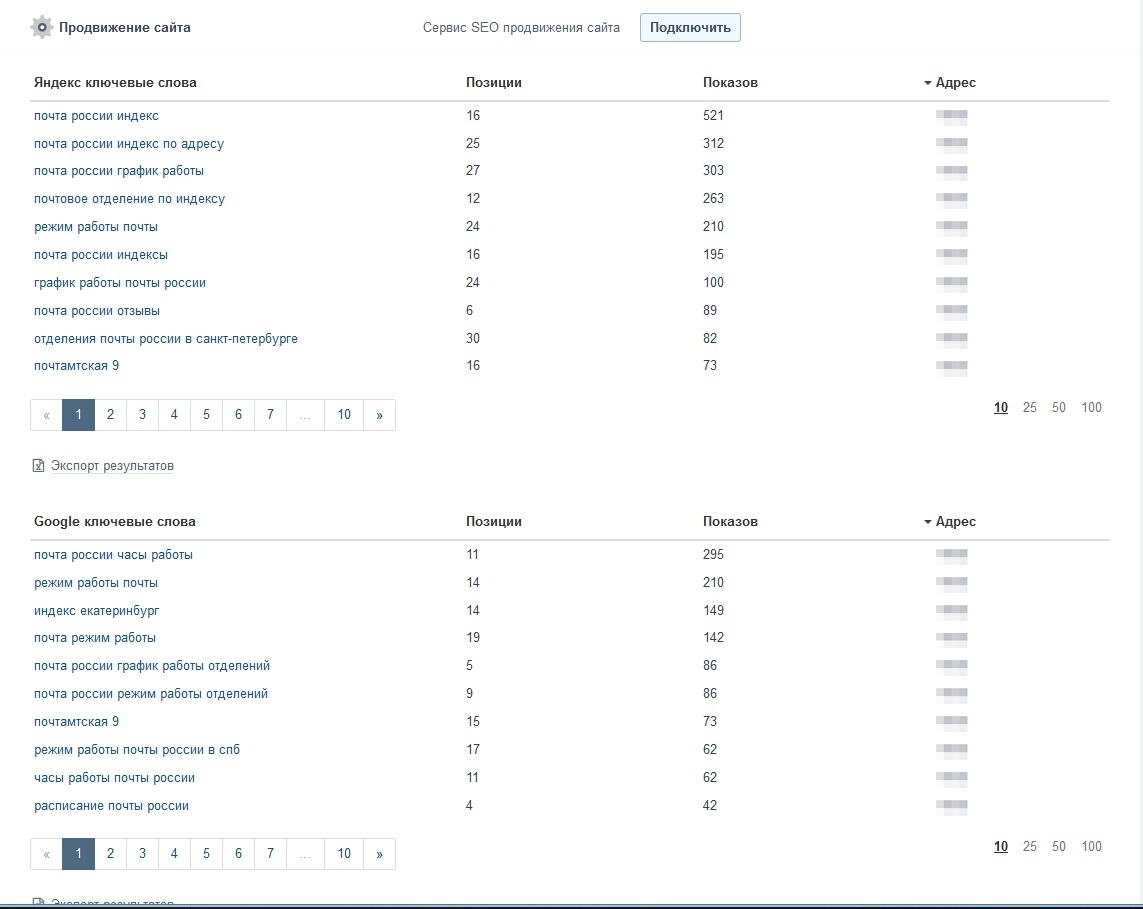Click Экспорт результатов link under Yandex table
Viewport: 1143px width, 909px height.
[112, 466]
